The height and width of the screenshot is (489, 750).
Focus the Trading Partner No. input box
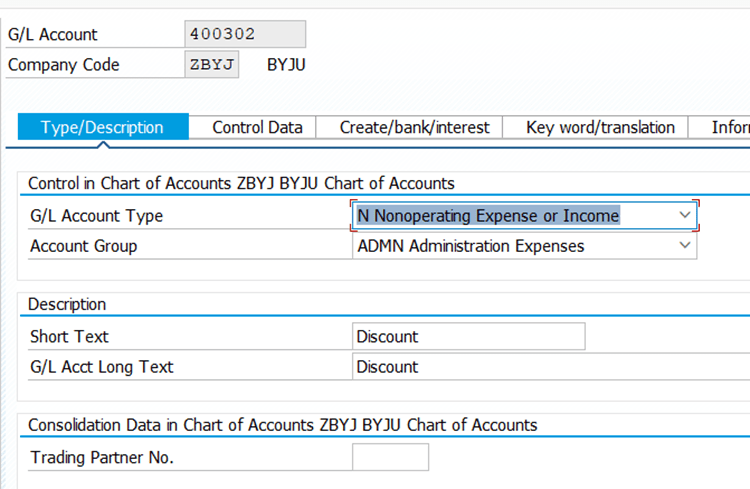click(390, 458)
